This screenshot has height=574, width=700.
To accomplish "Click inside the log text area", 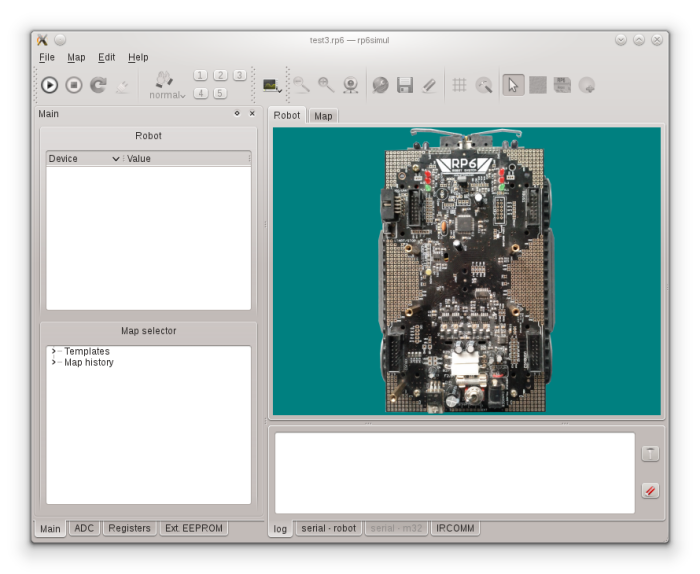I will coord(454,473).
